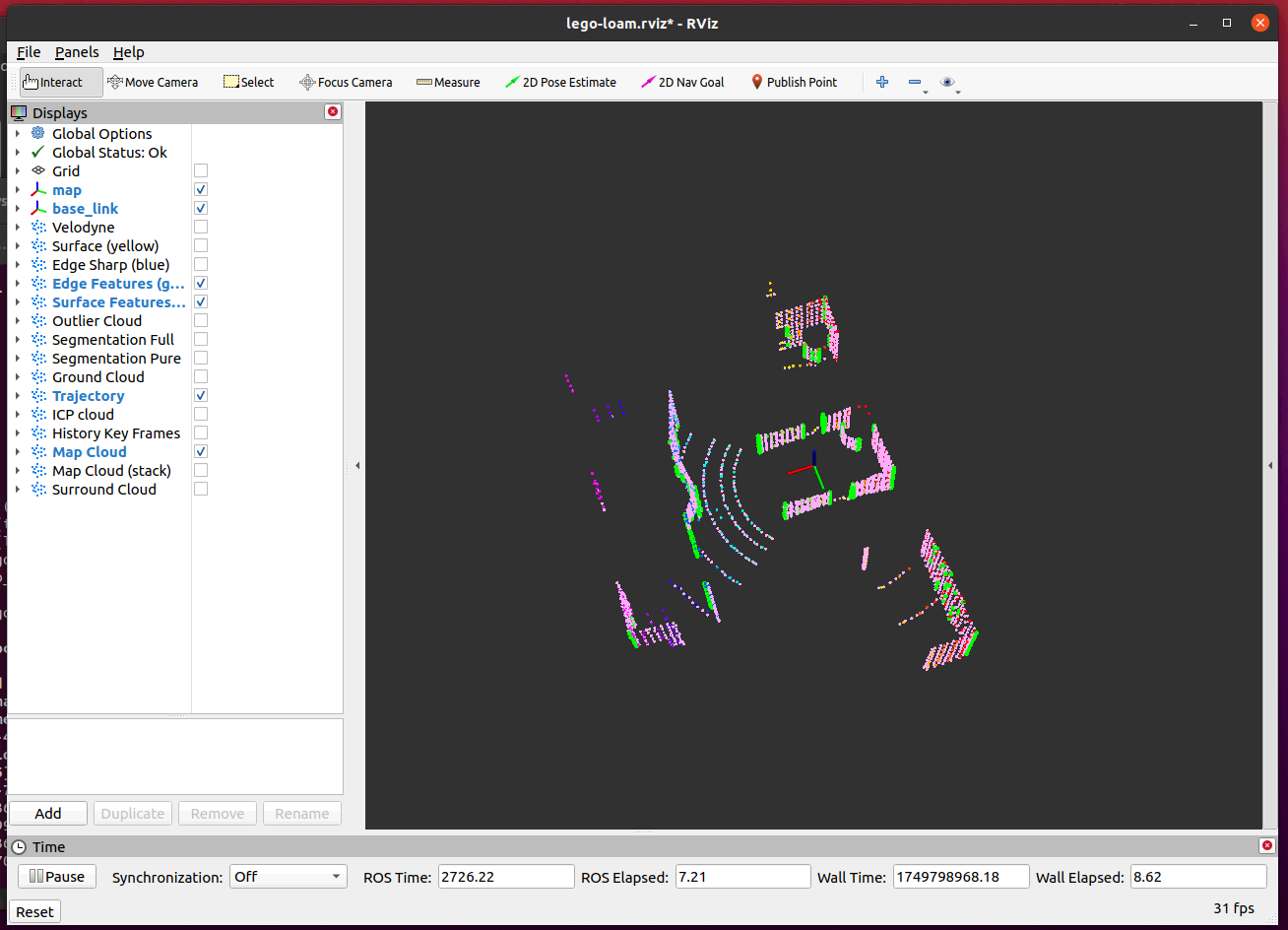The width and height of the screenshot is (1288, 930).
Task: Click the Global Status checkmark icon
Action: tap(38, 152)
